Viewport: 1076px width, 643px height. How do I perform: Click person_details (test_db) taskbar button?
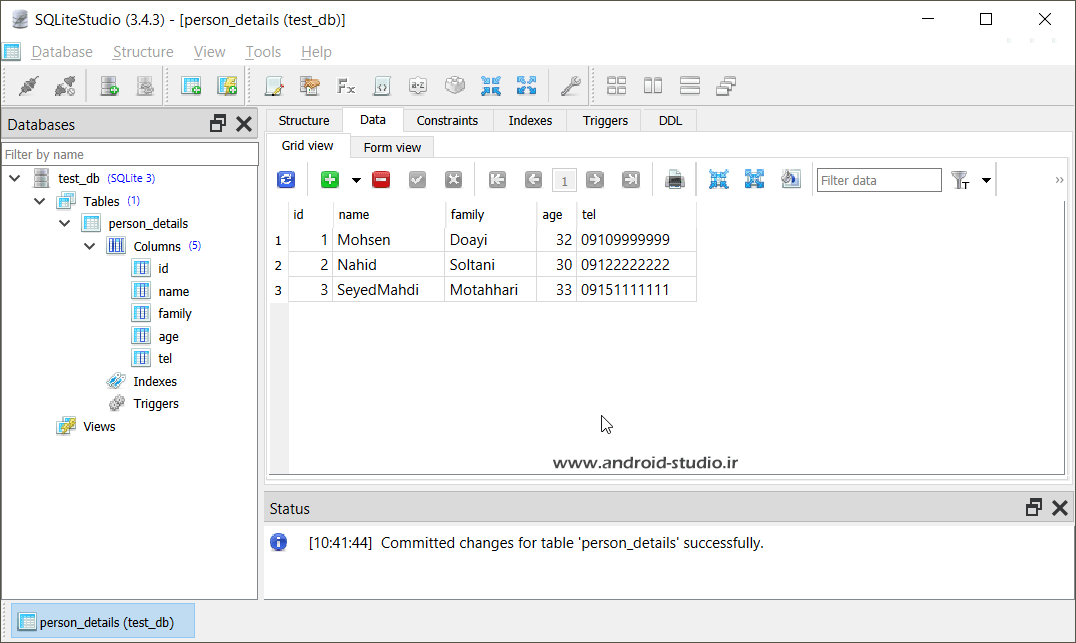click(103, 622)
